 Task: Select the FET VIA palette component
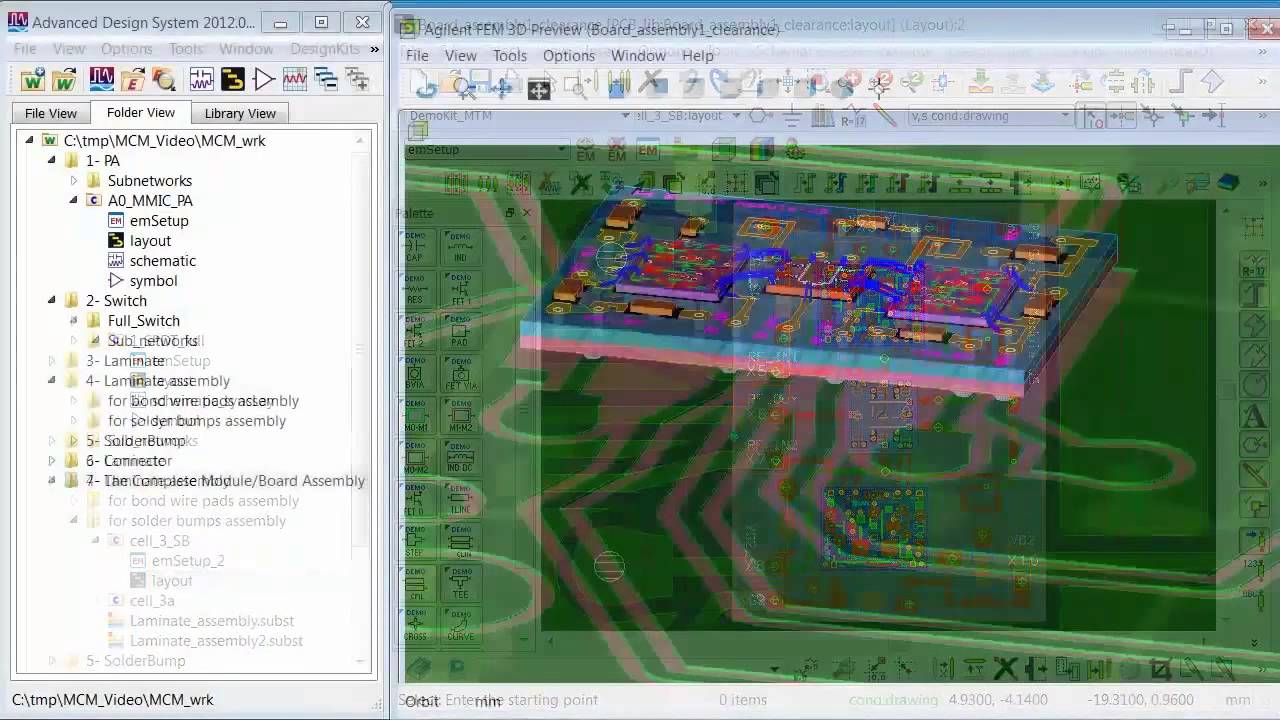(460, 375)
